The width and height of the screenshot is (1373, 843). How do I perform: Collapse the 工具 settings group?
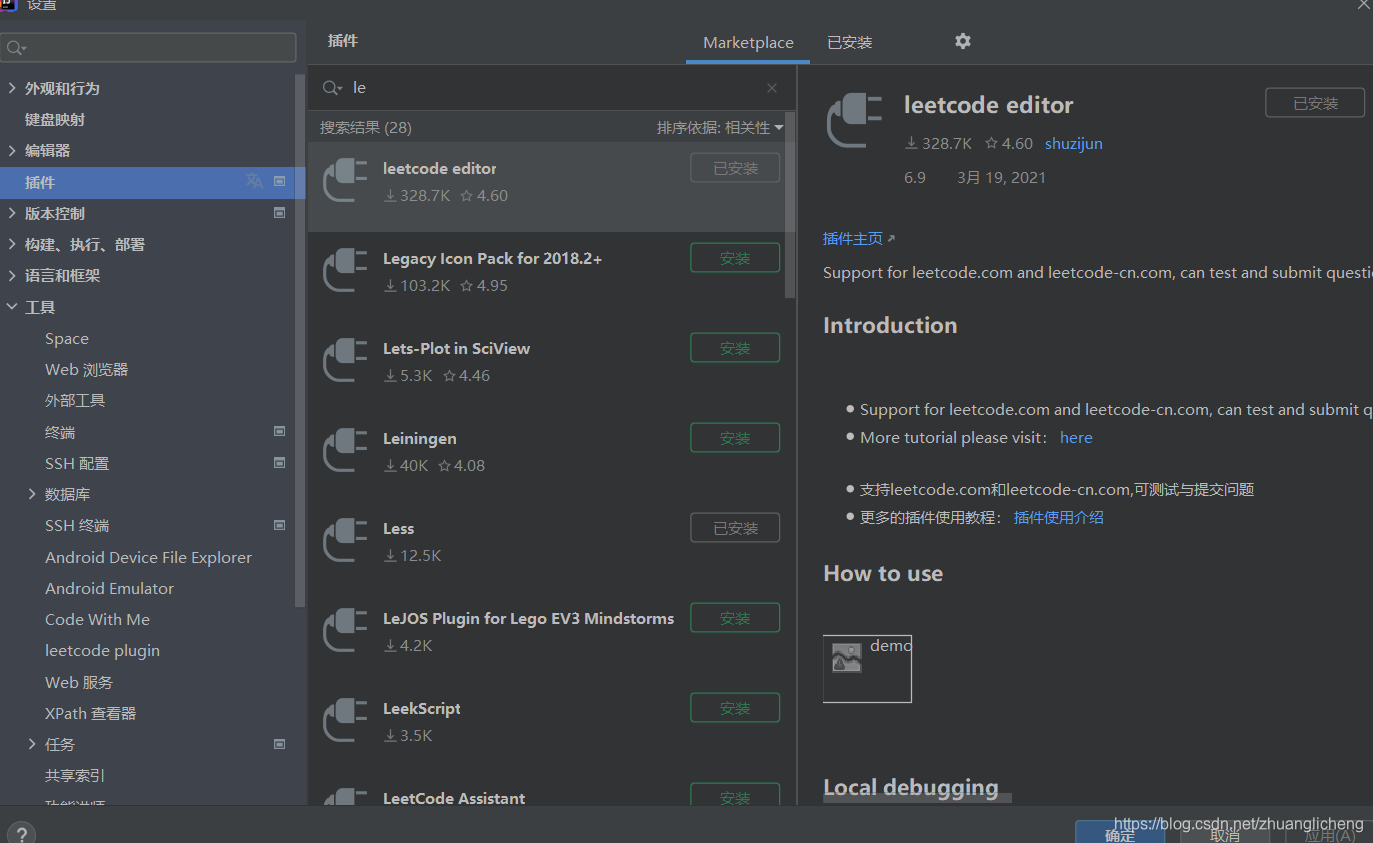12,307
